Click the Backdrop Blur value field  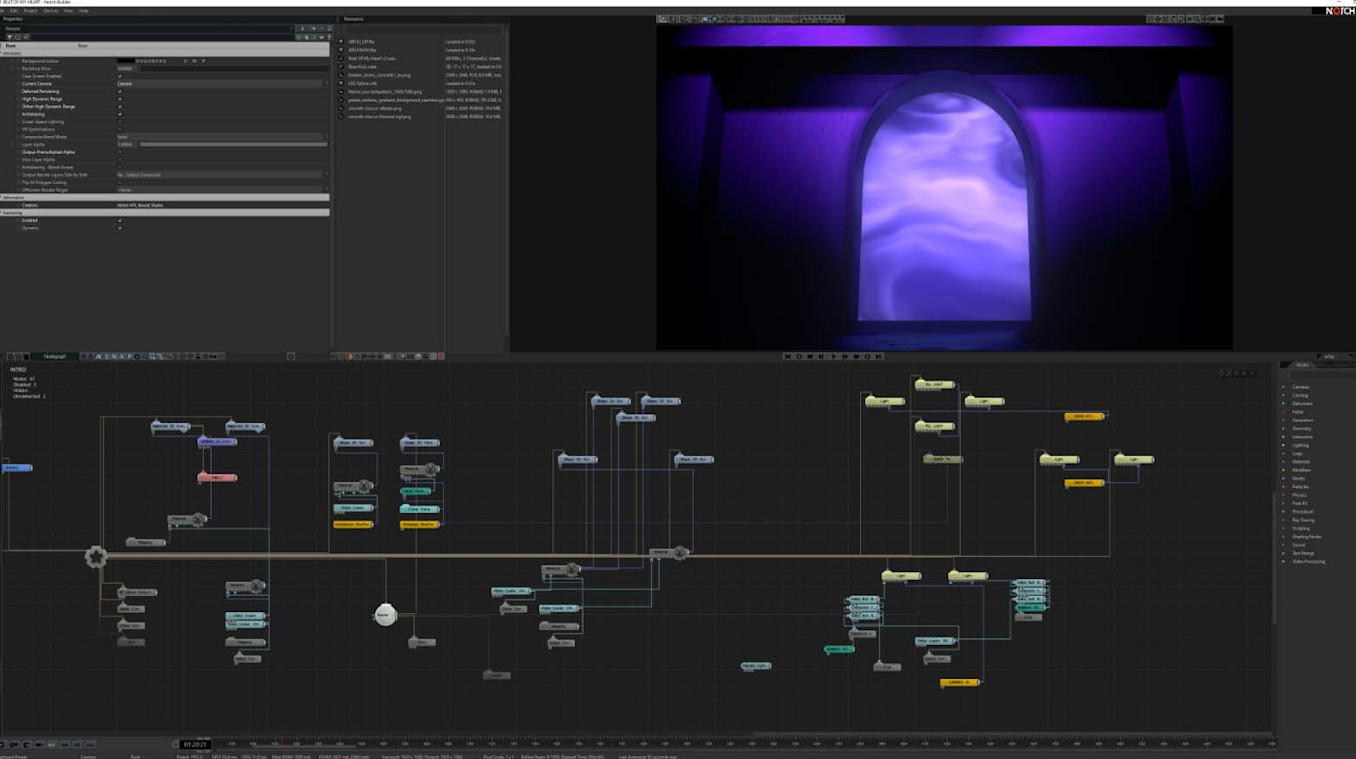(126, 69)
